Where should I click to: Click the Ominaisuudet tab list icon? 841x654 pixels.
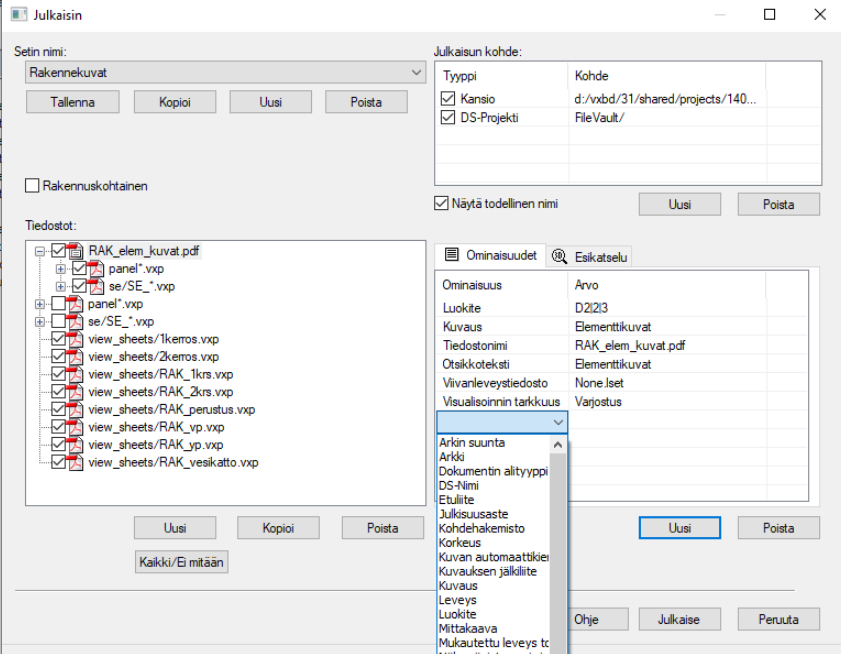point(451,256)
